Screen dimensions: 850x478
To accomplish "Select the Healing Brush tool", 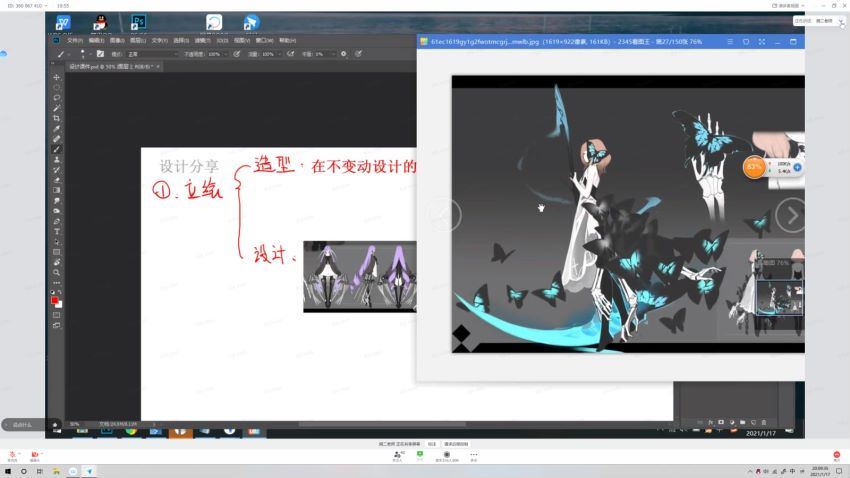I will click(x=56, y=139).
